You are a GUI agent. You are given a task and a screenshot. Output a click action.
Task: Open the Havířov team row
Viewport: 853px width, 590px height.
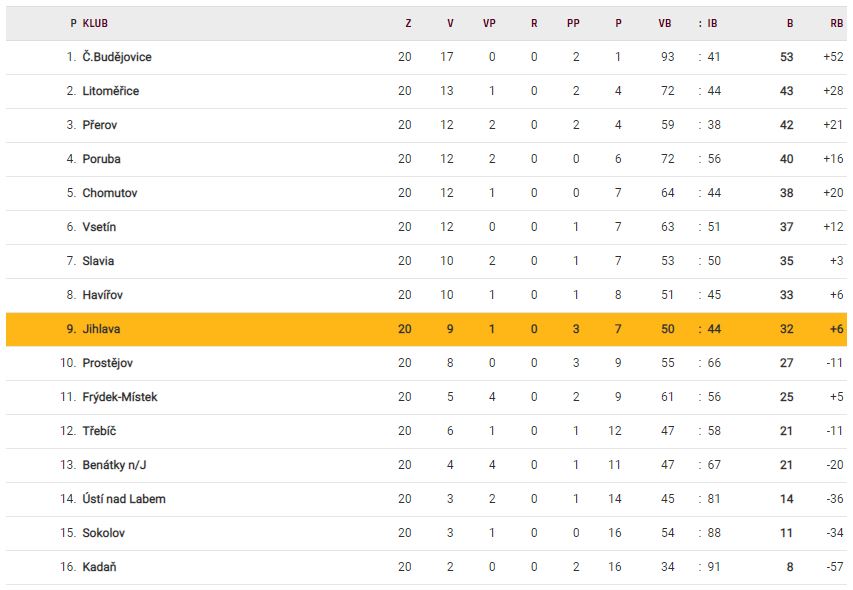click(105, 295)
